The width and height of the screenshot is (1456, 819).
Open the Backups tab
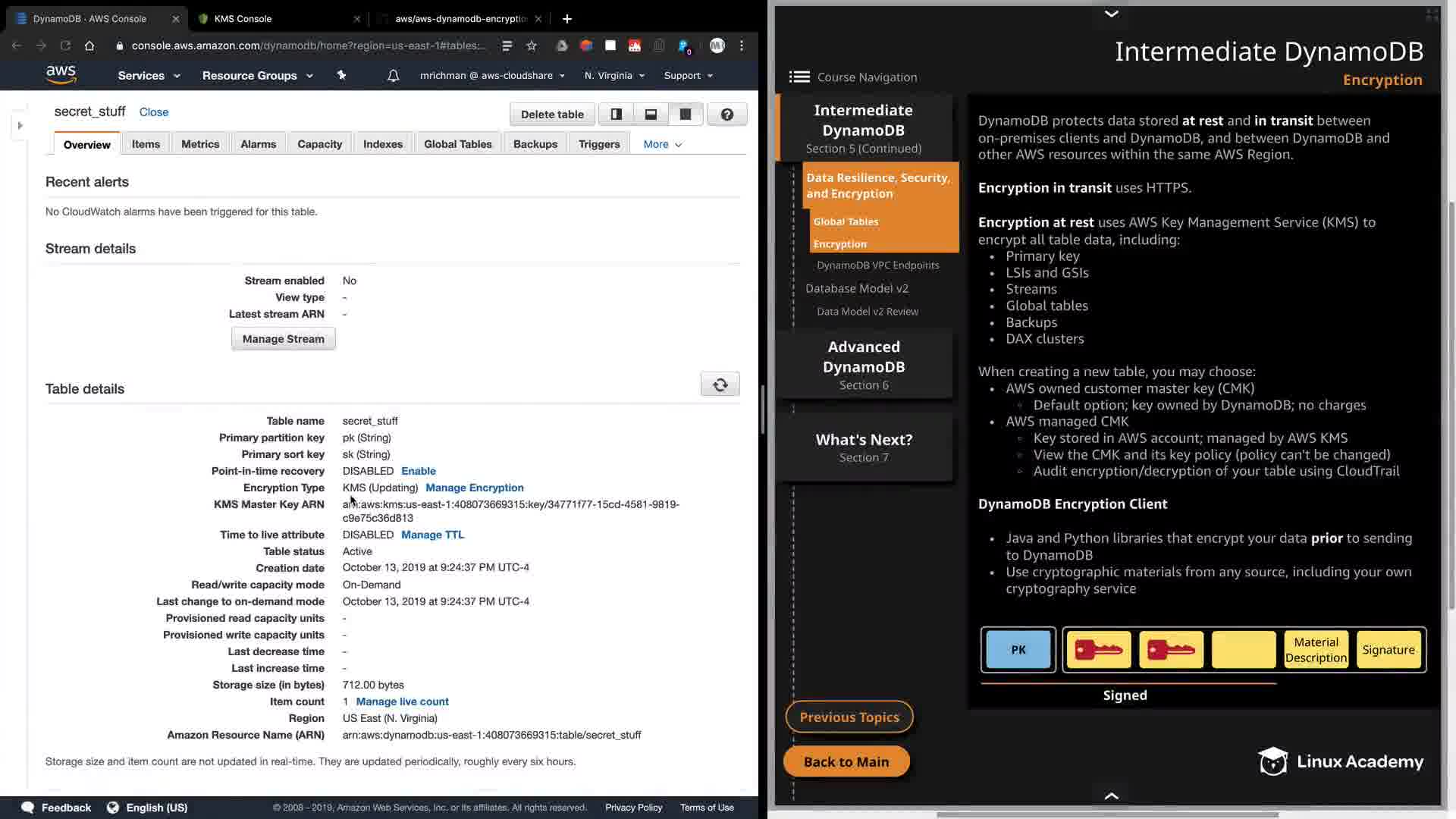point(535,144)
